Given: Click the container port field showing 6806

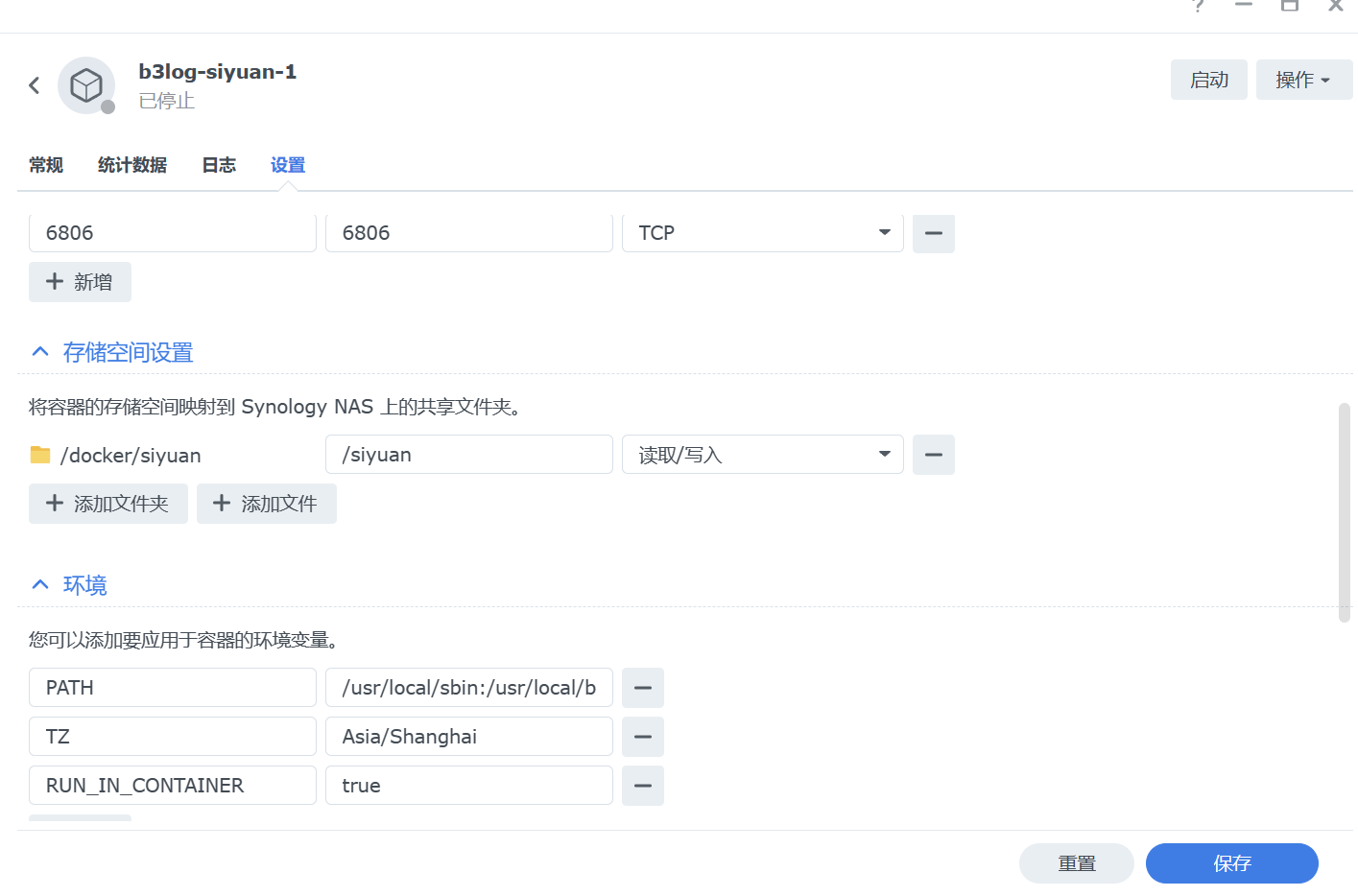Looking at the screenshot, I should [469, 233].
